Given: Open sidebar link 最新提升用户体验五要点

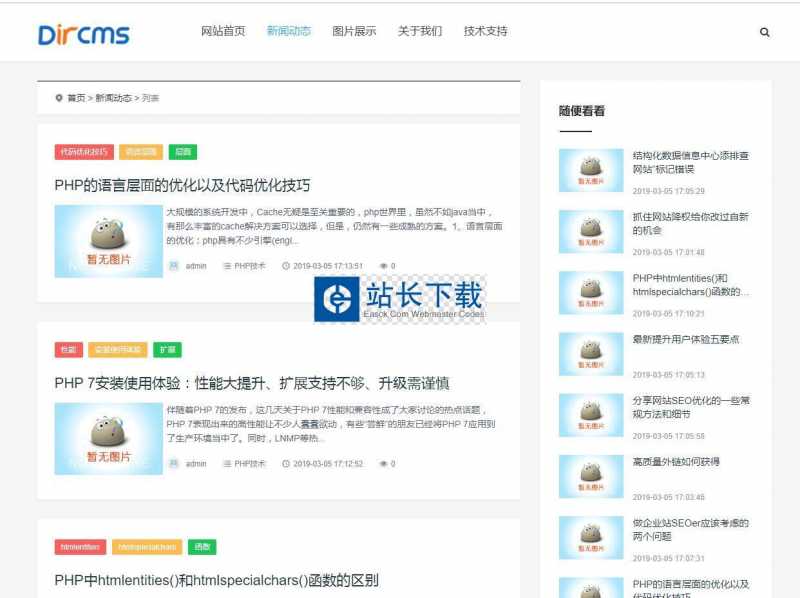Looking at the screenshot, I should click(686, 339).
